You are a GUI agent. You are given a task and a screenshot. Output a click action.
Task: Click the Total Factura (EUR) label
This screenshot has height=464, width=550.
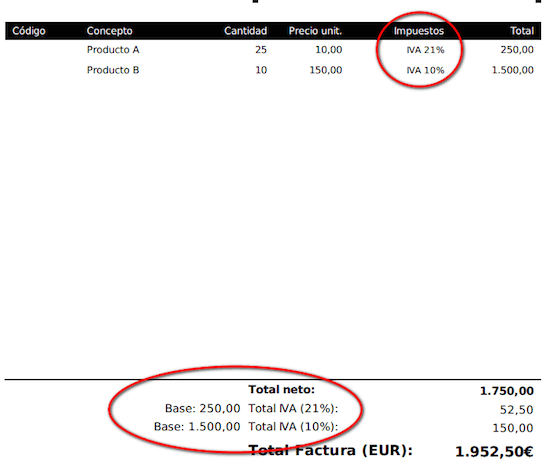(x=330, y=450)
